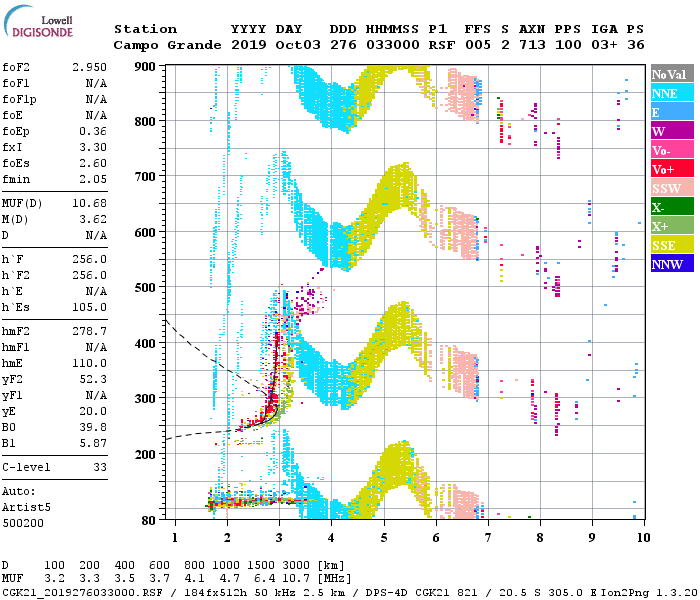
Task: Click the foEs value 2.60
Action: (93, 163)
